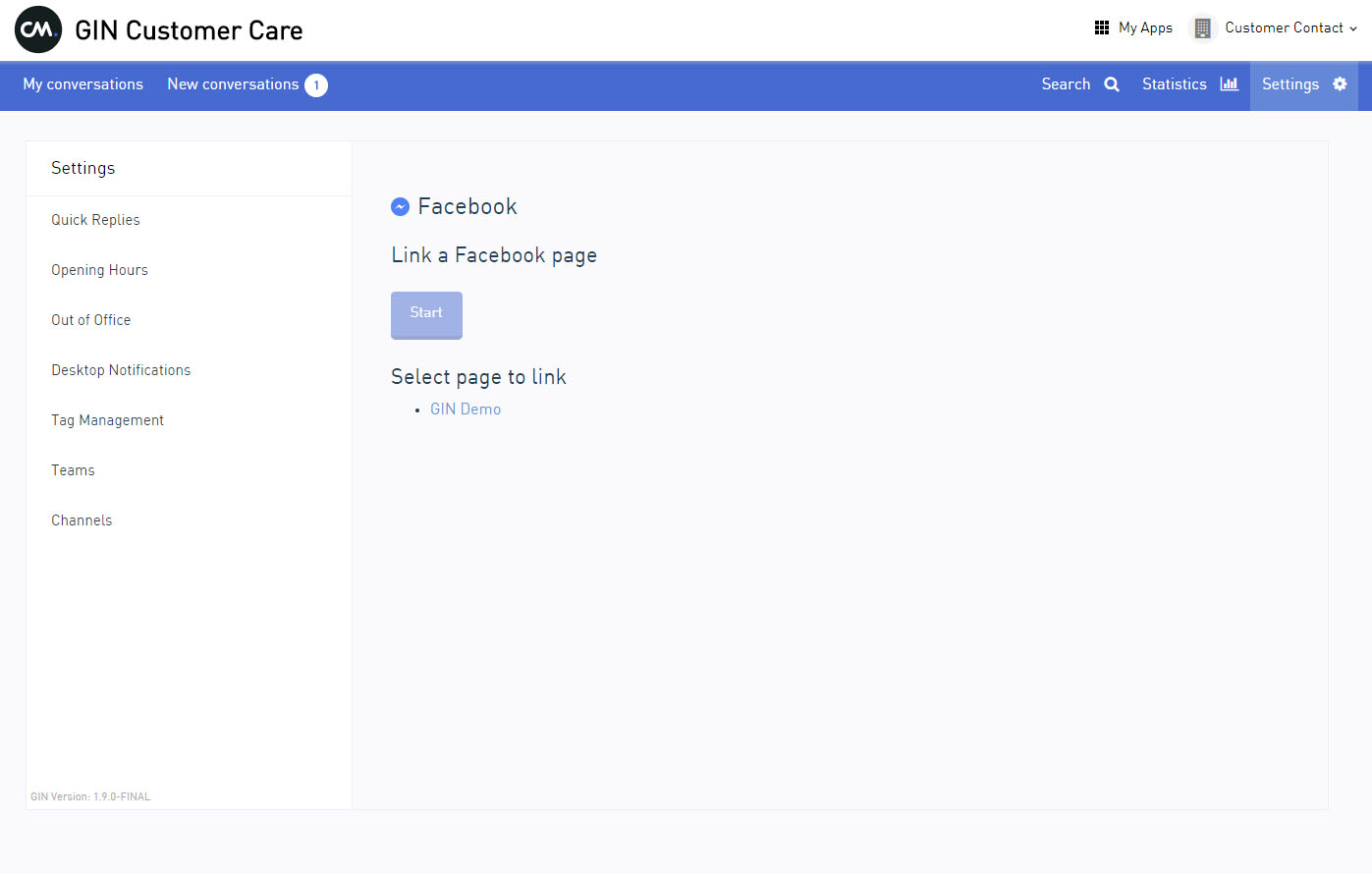Click the GIN Customer Care title
This screenshot has width=1372, height=874.
pyautogui.click(x=189, y=30)
